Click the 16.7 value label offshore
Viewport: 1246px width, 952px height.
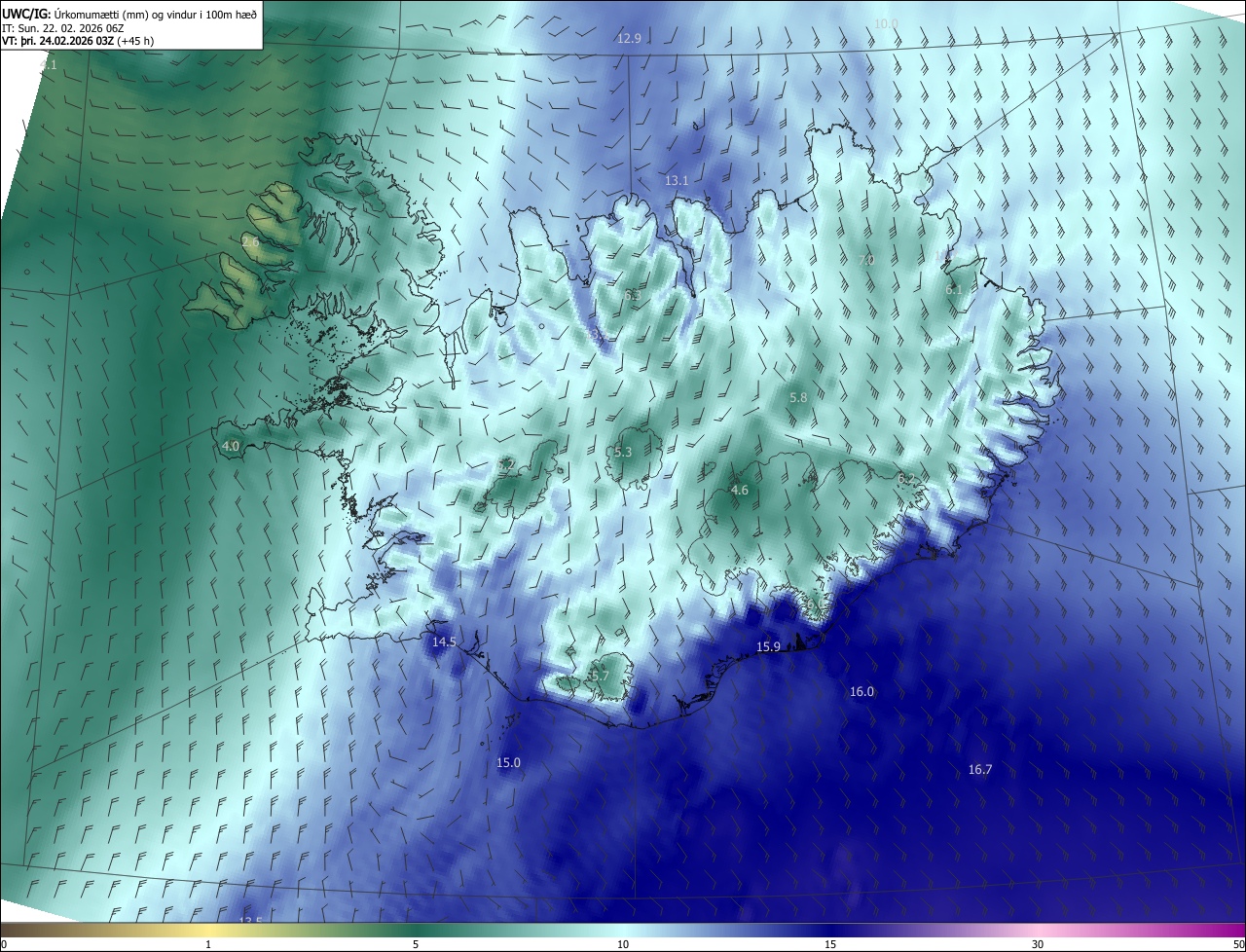(x=980, y=770)
